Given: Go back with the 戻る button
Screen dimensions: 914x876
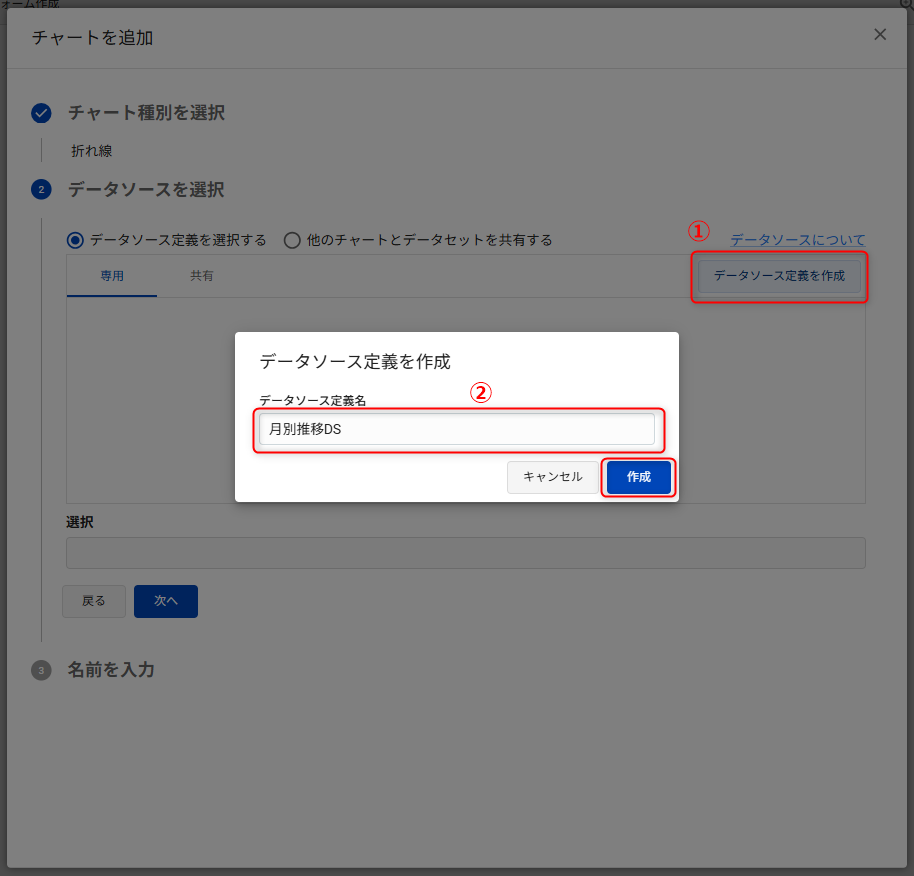Looking at the screenshot, I should click(x=94, y=601).
